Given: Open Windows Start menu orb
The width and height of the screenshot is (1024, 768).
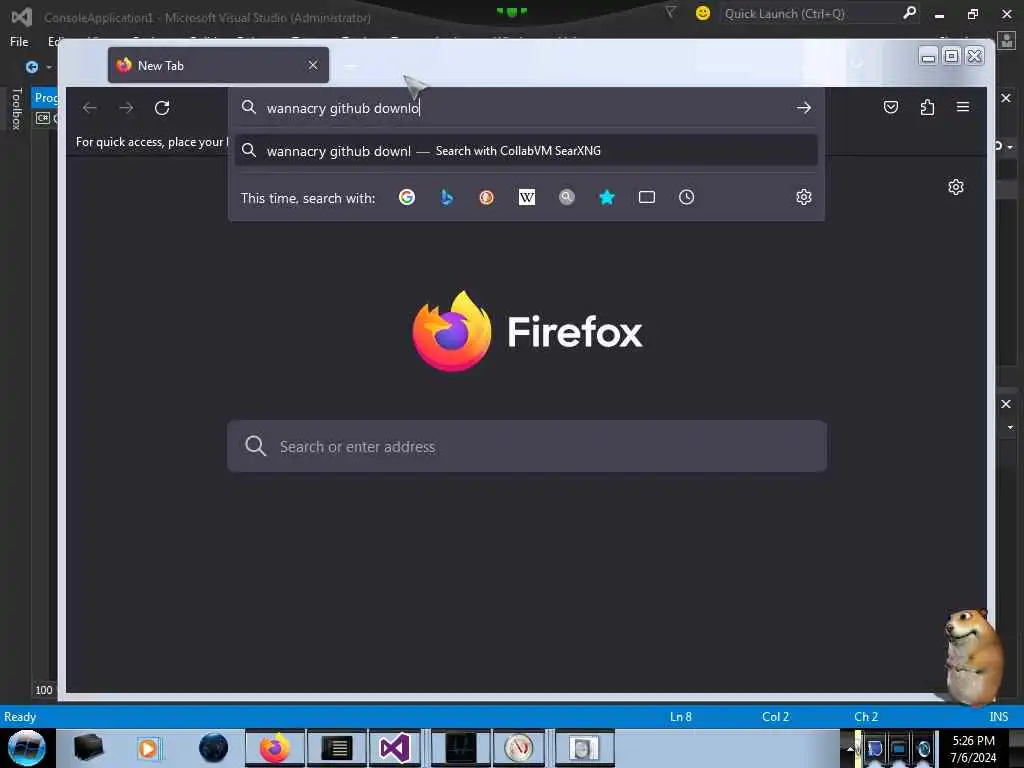Looking at the screenshot, I should [27, 748].
